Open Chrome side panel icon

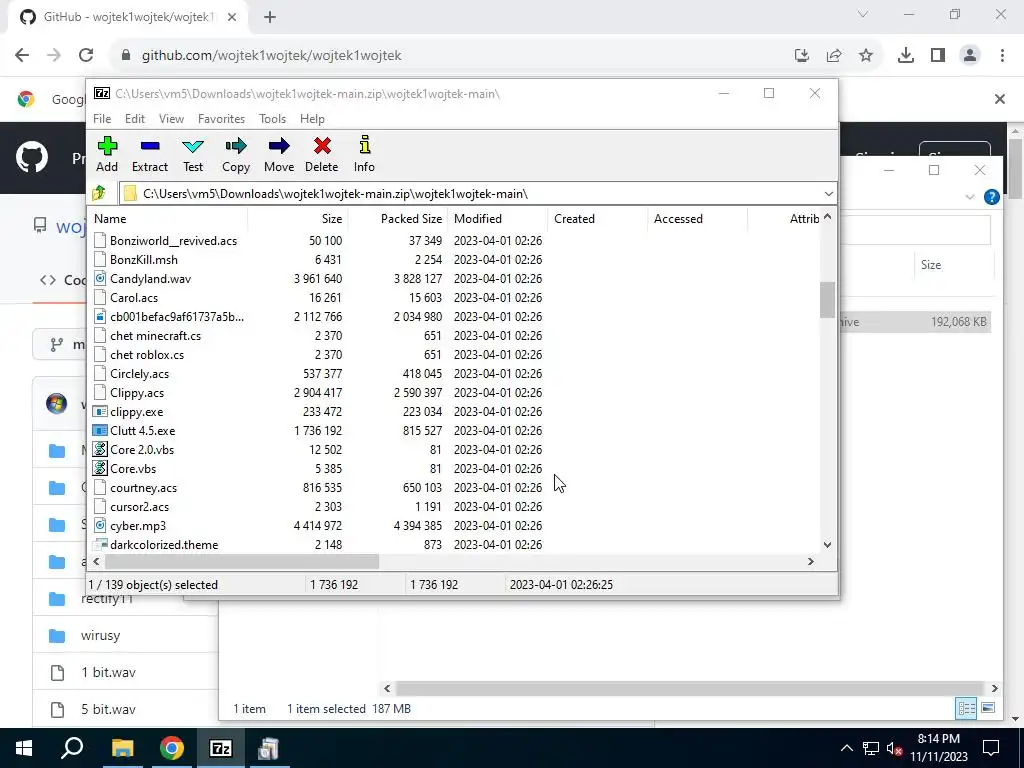(938, 56)
